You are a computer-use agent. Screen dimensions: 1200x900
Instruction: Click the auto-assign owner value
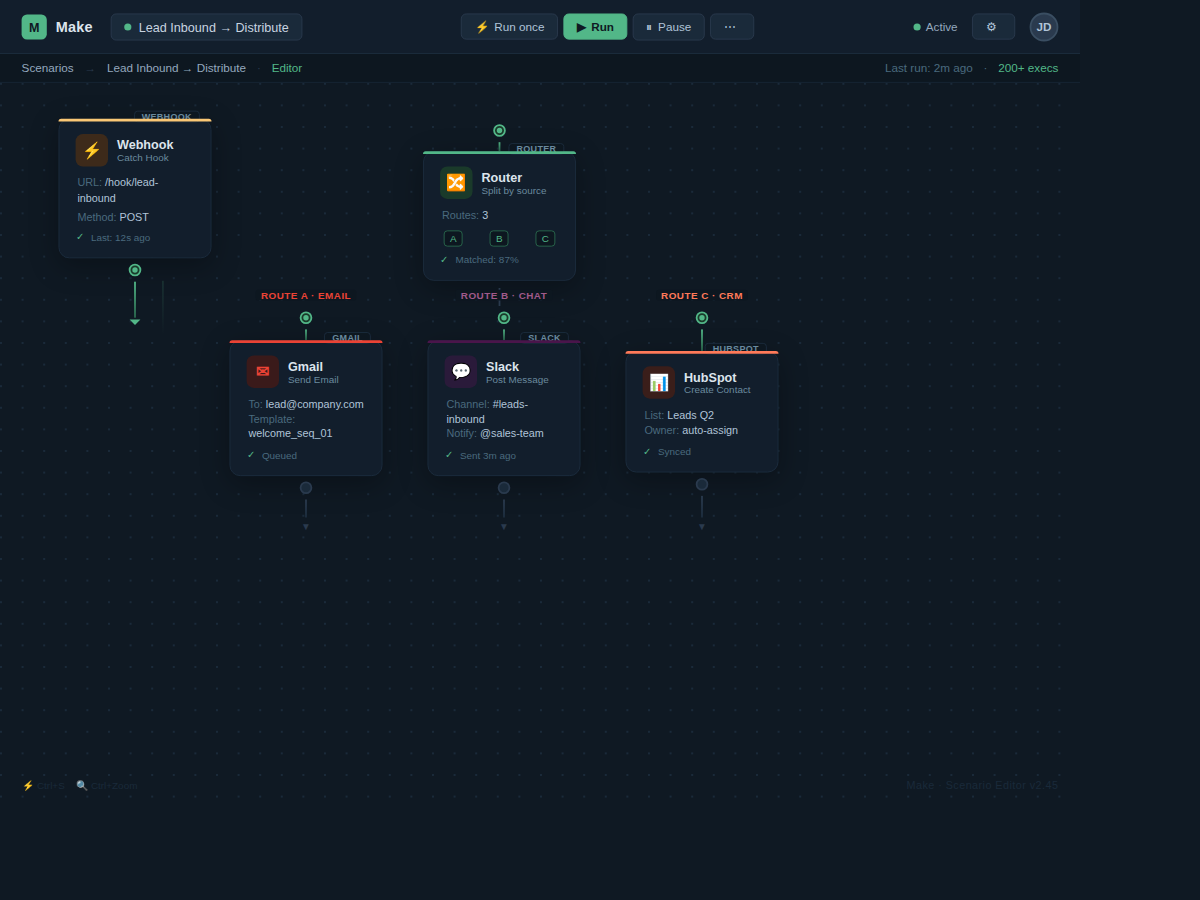tap(710, 430)
